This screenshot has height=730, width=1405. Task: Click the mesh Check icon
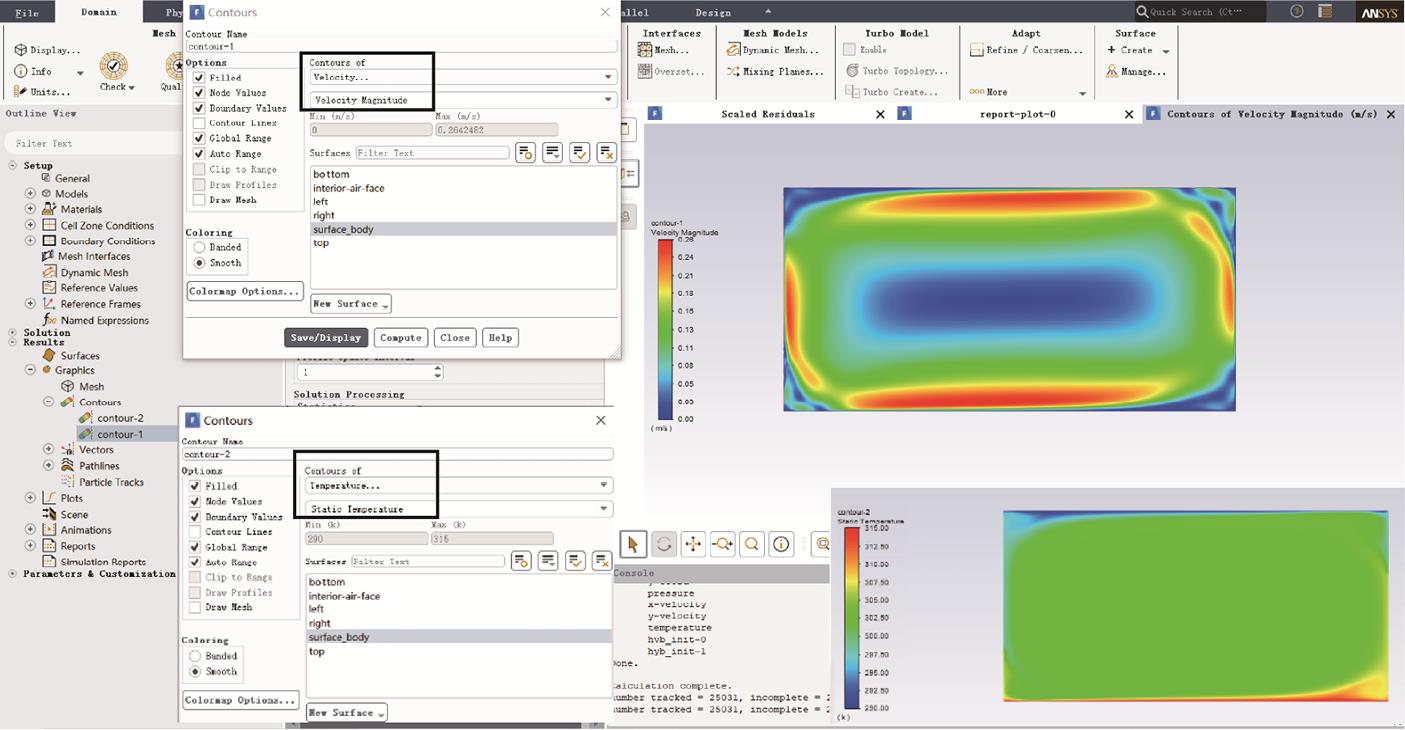tap(113, 67)
